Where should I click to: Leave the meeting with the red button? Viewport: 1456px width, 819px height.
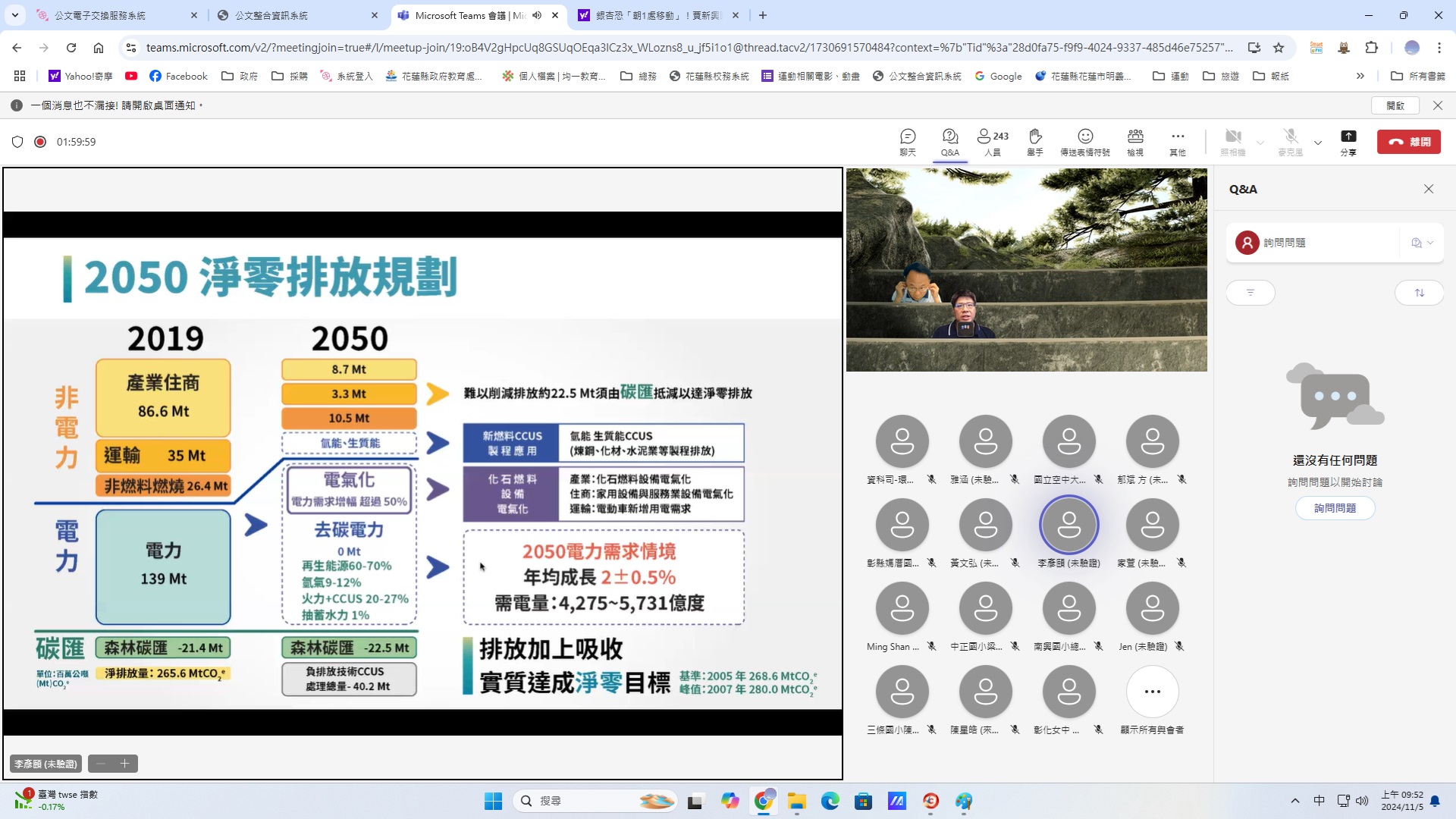[1408, 142]
